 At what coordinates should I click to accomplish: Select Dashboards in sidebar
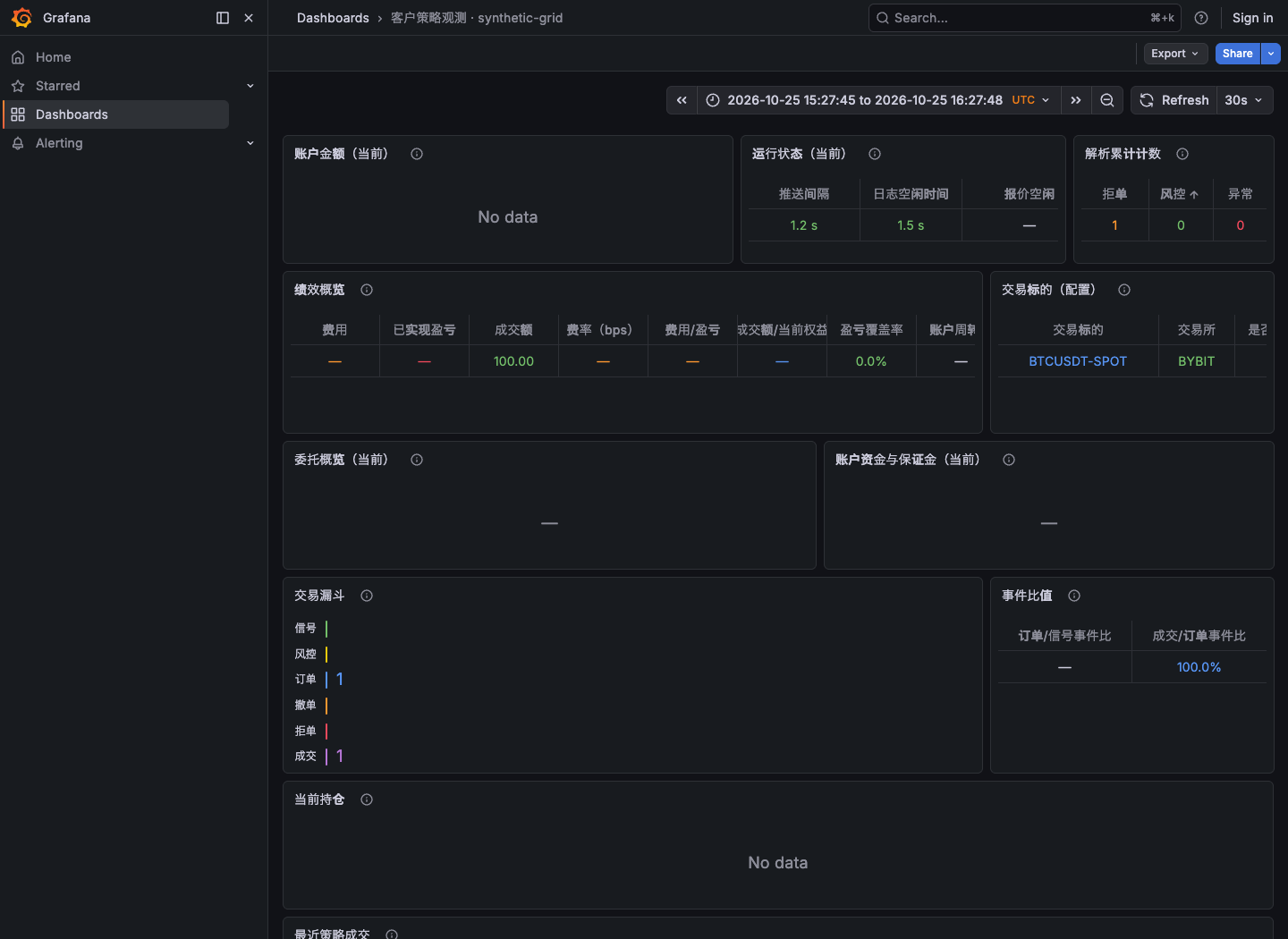[116, 114]
